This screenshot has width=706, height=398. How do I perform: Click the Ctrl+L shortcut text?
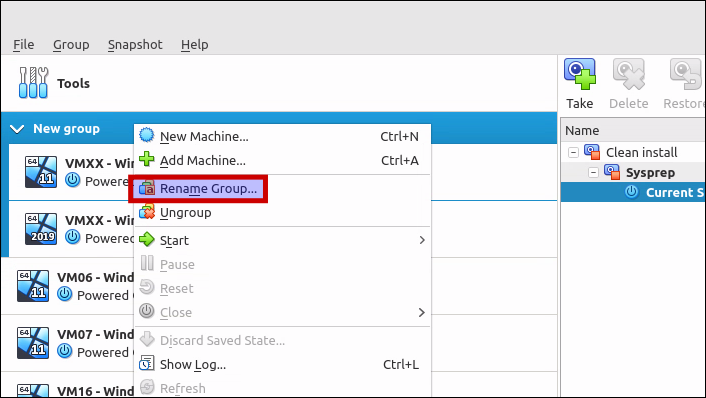401,364
